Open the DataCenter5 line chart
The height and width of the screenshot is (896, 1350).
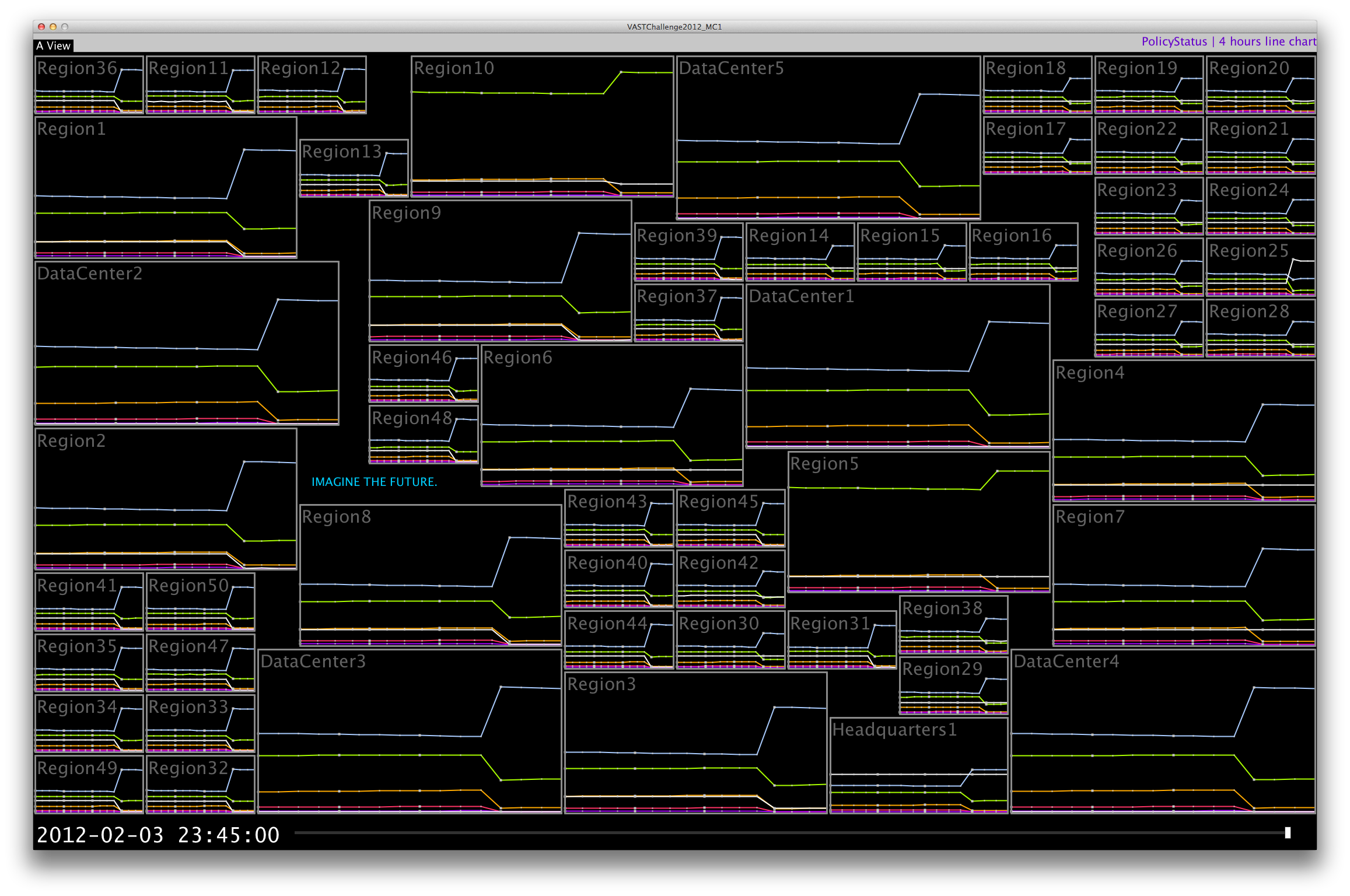click(828, 138)
